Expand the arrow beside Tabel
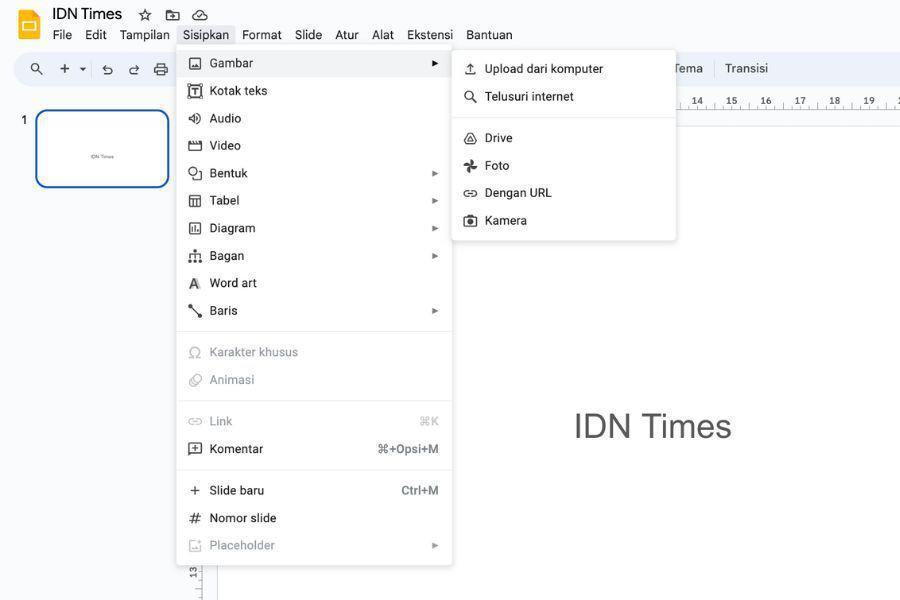 (435, 201)
